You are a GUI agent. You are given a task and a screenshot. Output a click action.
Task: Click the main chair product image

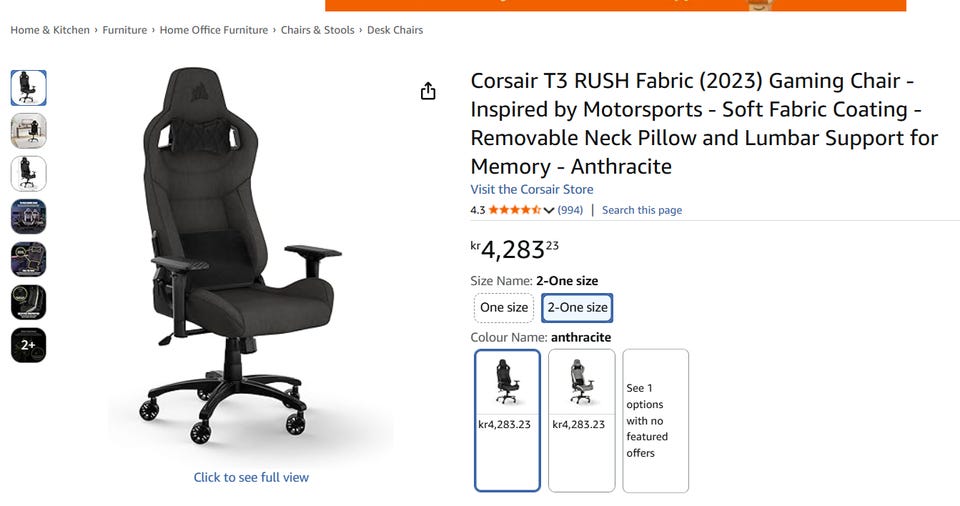tap(250, 260)
